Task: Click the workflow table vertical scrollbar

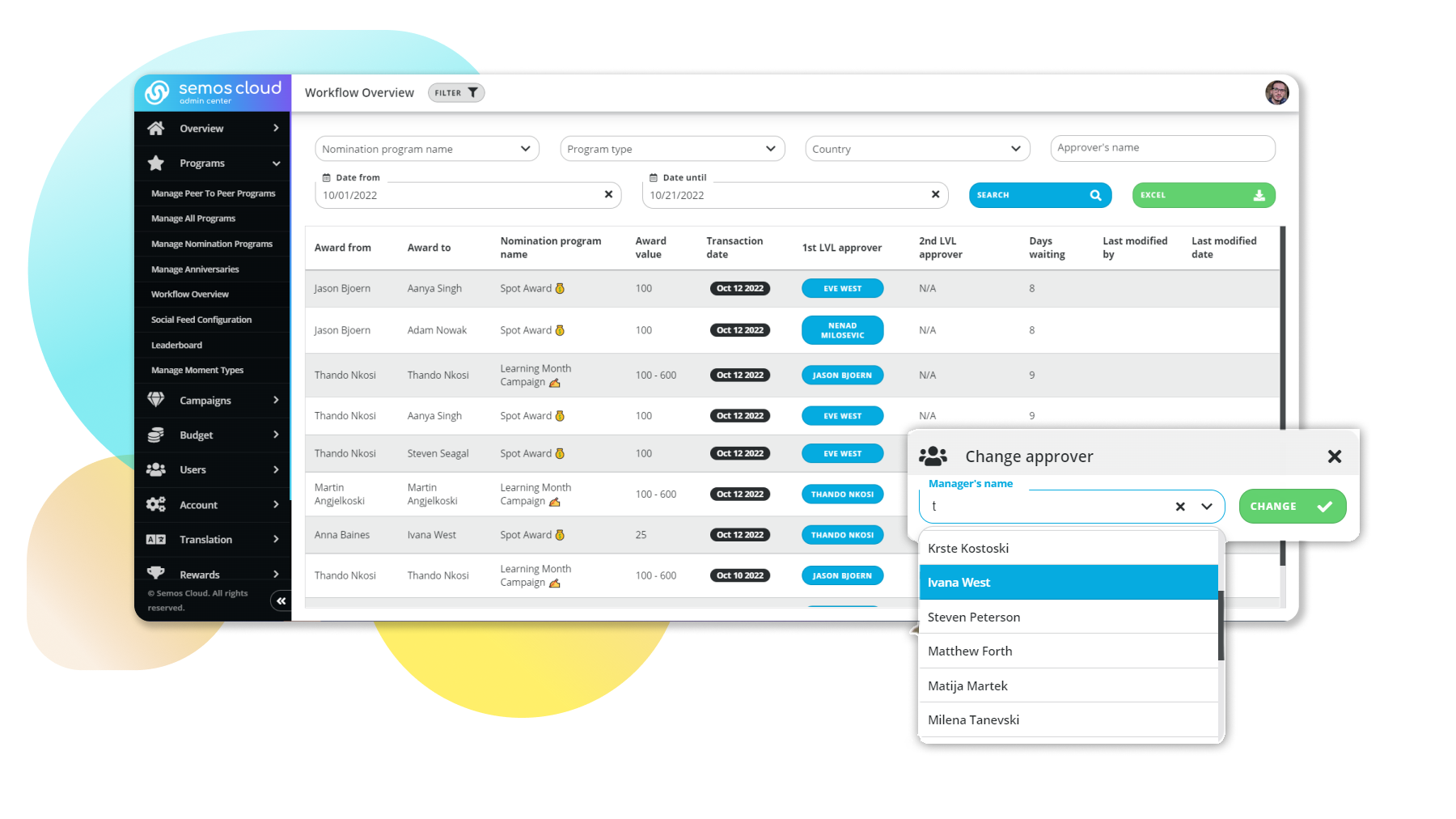Action: (x=1283, y=397)
